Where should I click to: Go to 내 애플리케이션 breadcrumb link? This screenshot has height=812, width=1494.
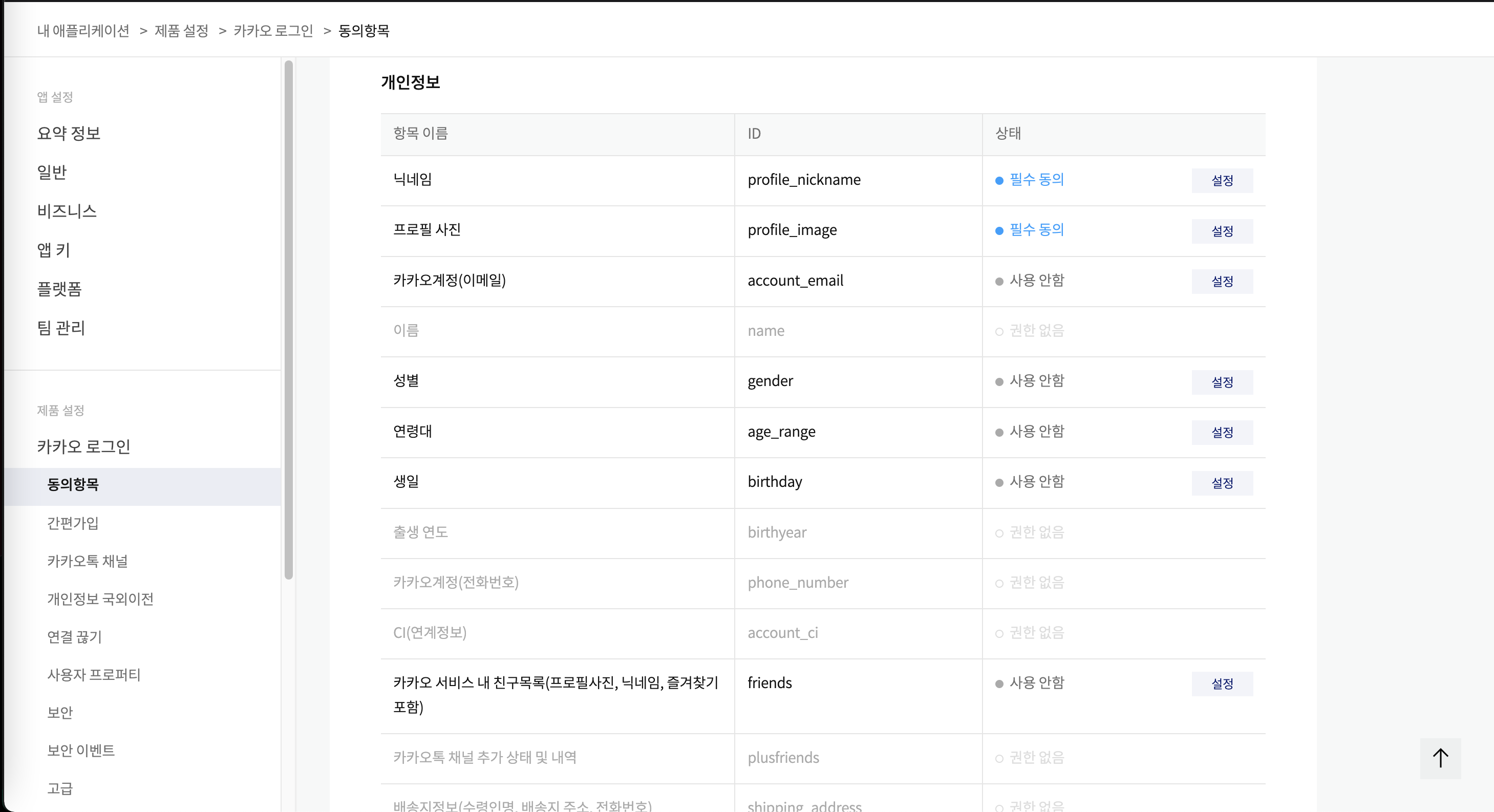(x=83, y=31)
